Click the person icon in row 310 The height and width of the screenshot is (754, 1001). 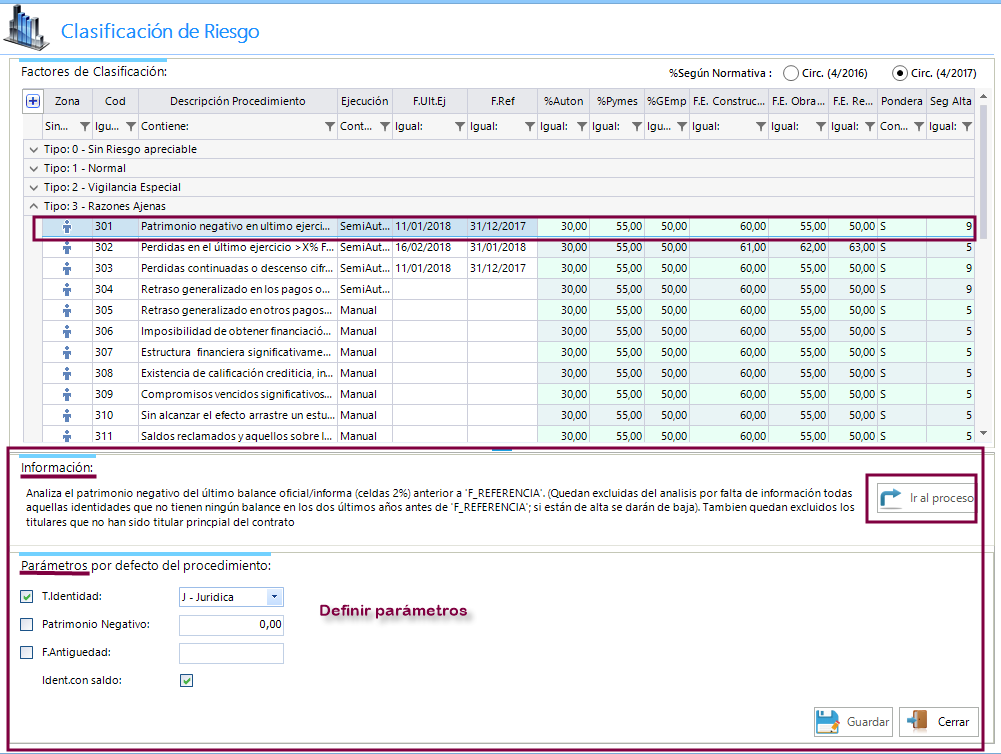[67, 416]
